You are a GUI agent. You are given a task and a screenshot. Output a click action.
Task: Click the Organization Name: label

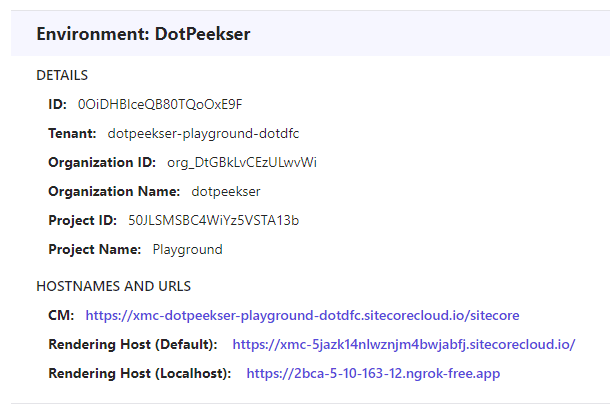114,191
